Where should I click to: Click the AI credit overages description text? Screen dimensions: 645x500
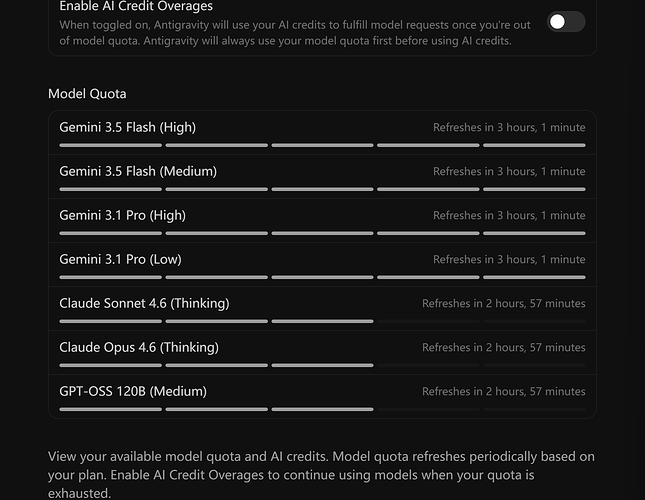[x=295, y=33]
